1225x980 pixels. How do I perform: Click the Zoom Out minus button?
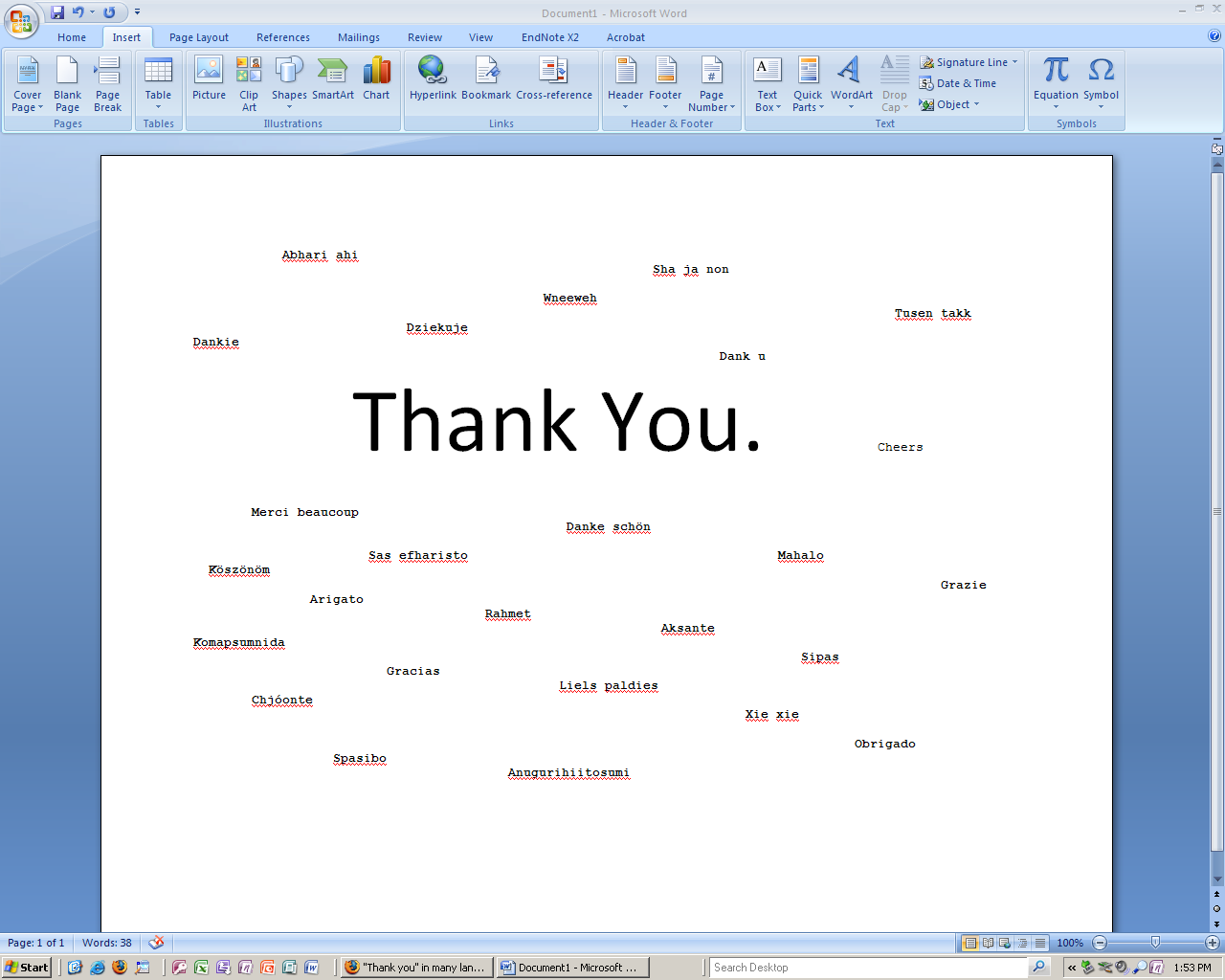click(x=1100, y=943)
